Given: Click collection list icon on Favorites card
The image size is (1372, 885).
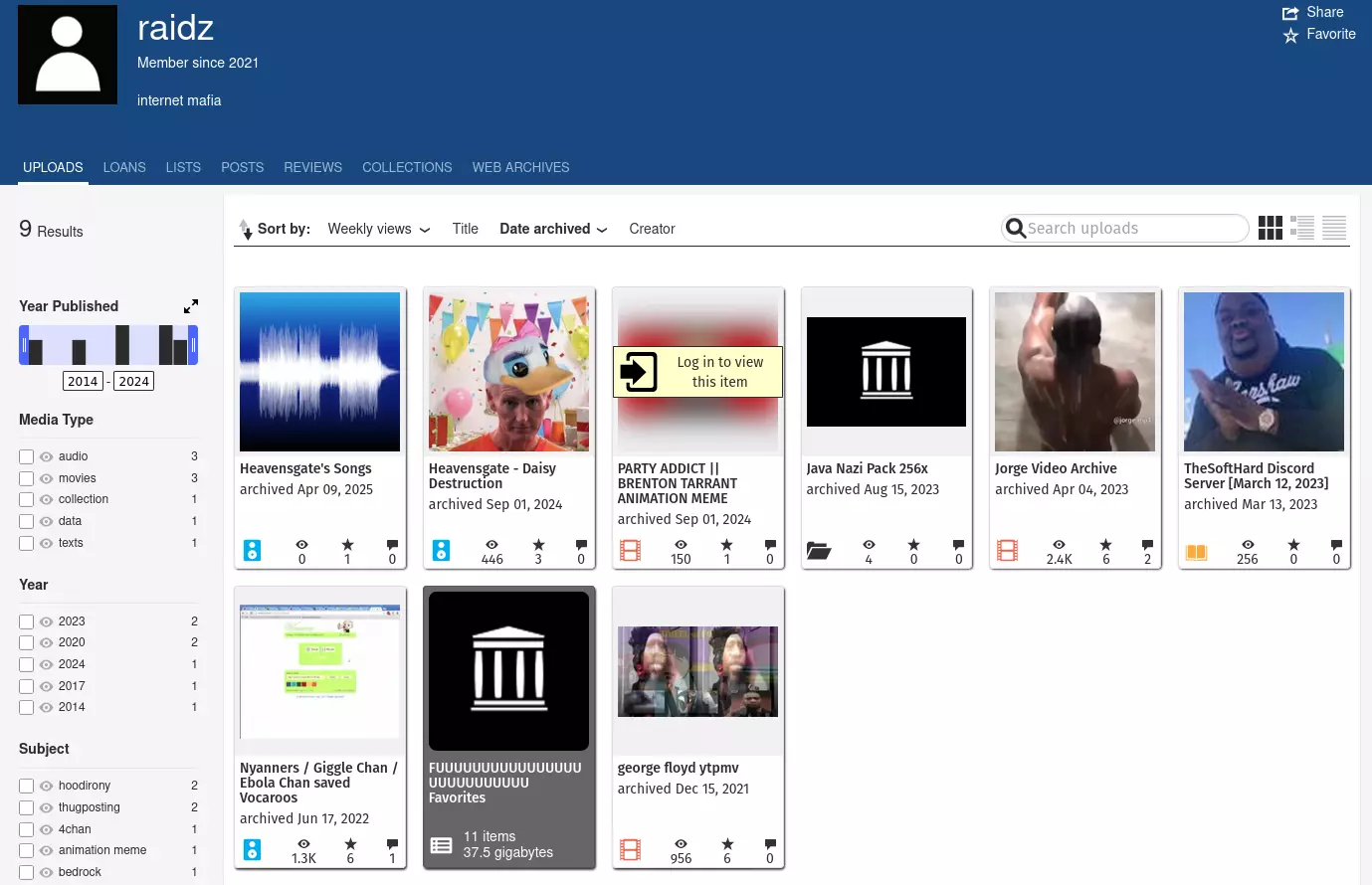Looking at the screenshot, I should pos(442,845).
